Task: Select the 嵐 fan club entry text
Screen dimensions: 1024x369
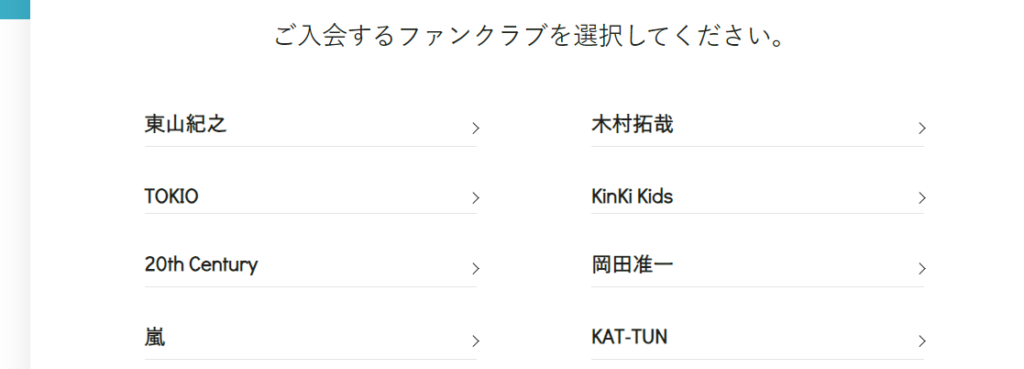Action: pyautogui.click(x=155, y=338)
